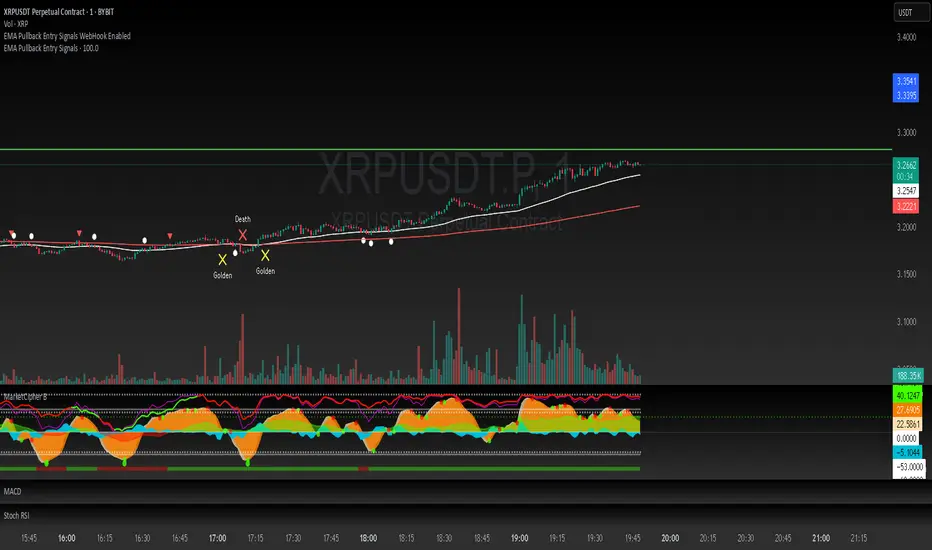This screenshot has height=550, width=932.
Task: Click the yellow Golden cross just after 17:00
Action: point(222,259)
